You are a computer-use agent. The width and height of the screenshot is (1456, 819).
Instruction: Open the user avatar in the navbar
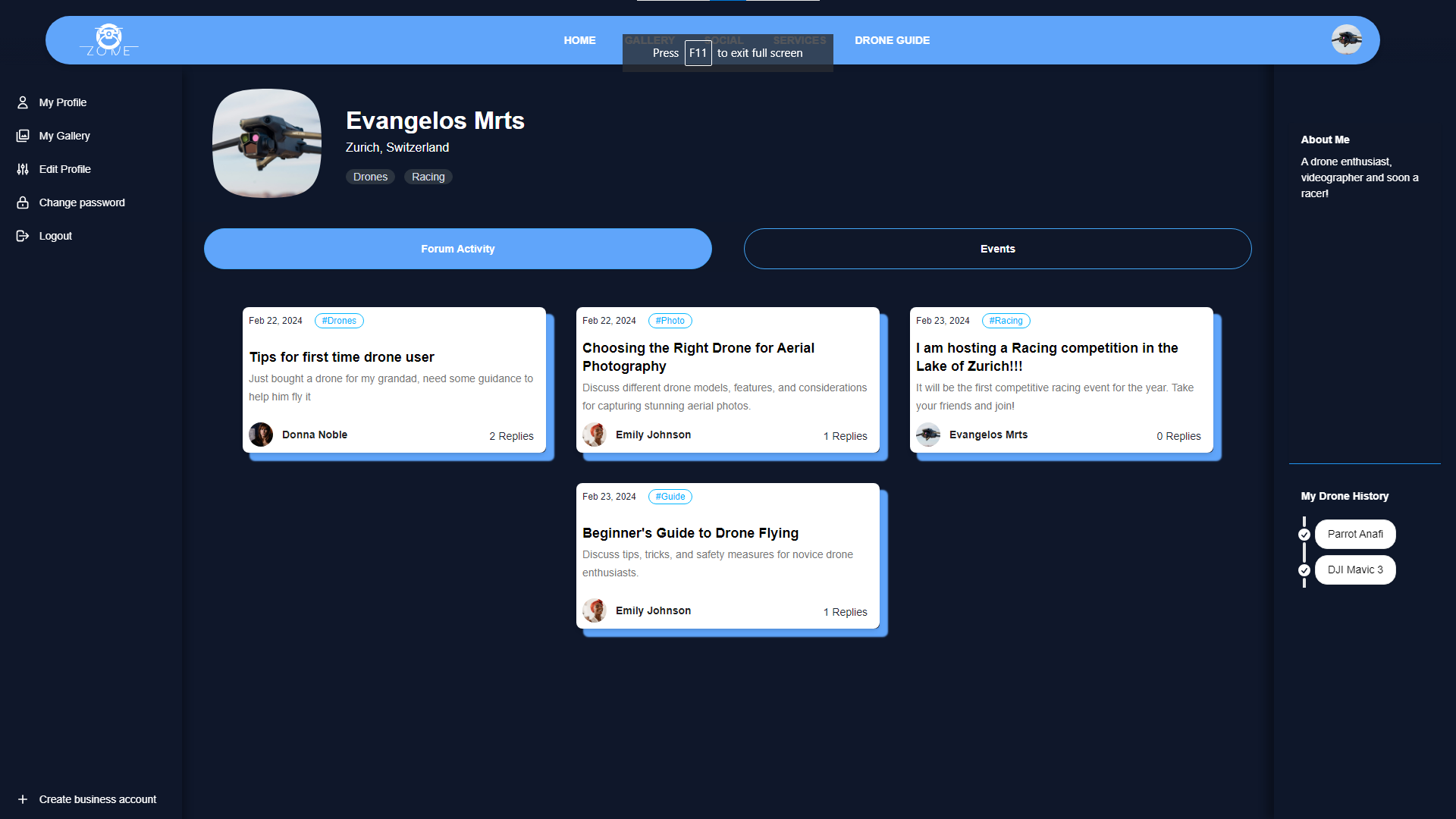pyautogui.click(x=1346, y=39)
